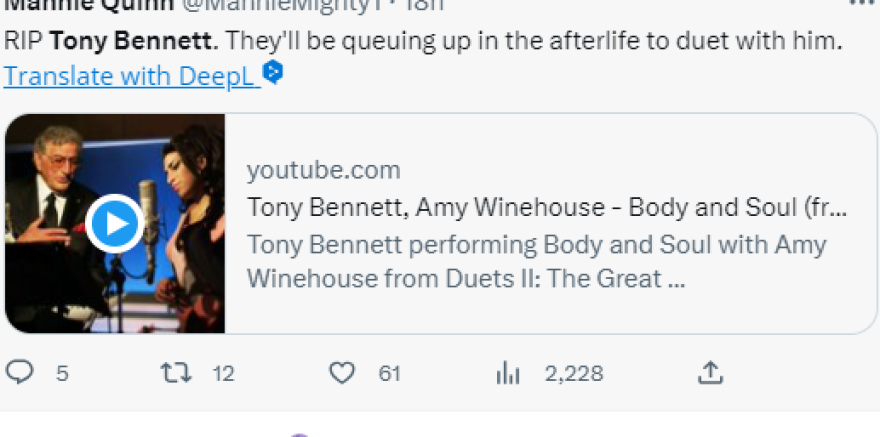Like the tweet with the heart icon
Image resolution: width=880 pixels, height=437 pixels.
click(342, 373)
